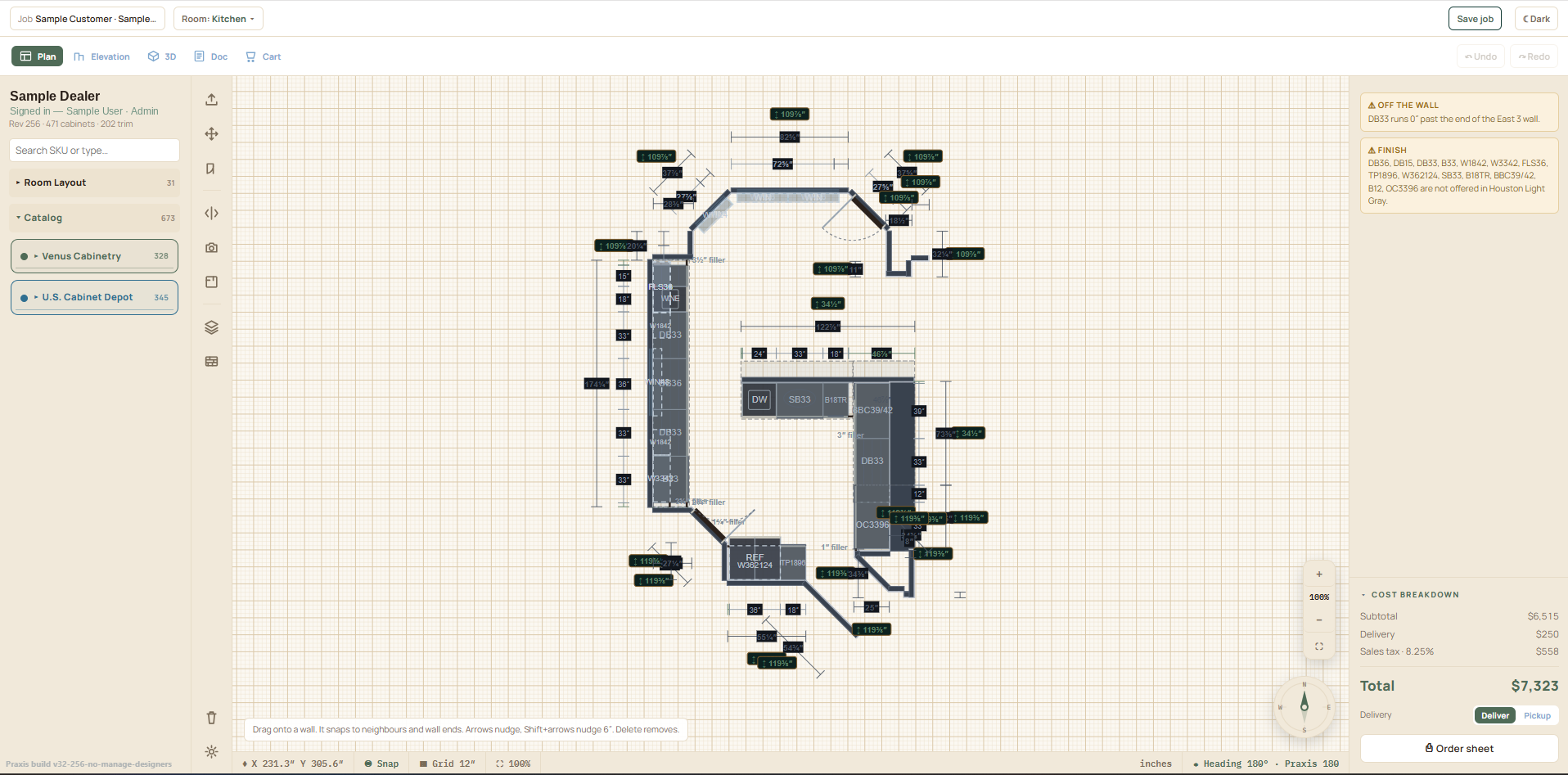Switch to the Plan tab
Viewport: 1568px width, 775px height.
coord(38,56)
